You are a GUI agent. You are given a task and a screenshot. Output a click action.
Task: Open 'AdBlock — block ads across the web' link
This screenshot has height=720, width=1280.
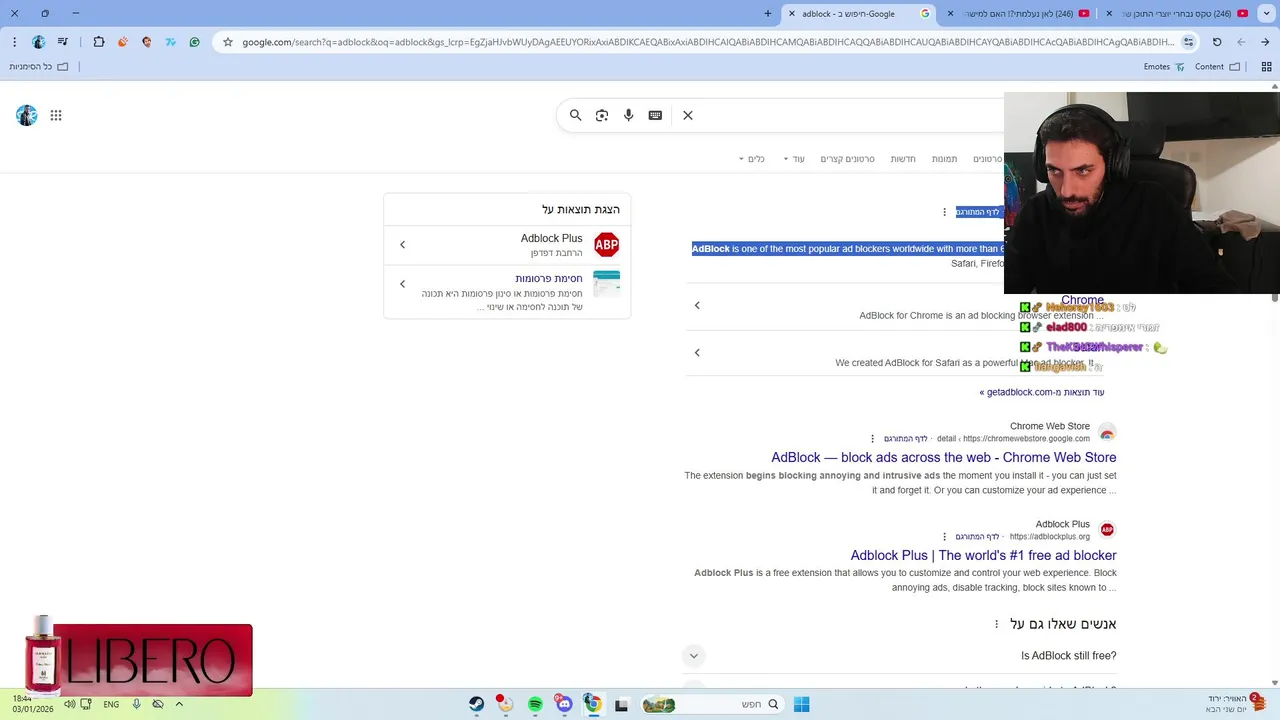[x=943, y=458]
